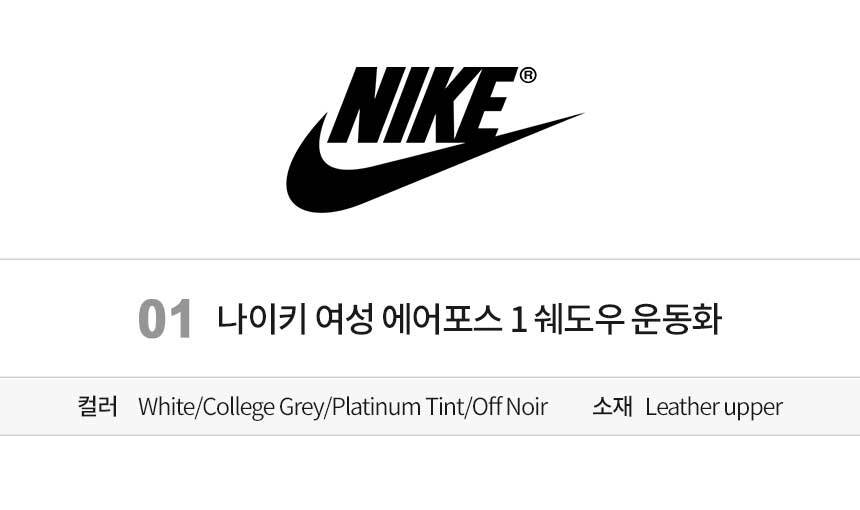The image size is (860, 510).
Task: Click the word Leather in material info
Action: click(682, 407)
